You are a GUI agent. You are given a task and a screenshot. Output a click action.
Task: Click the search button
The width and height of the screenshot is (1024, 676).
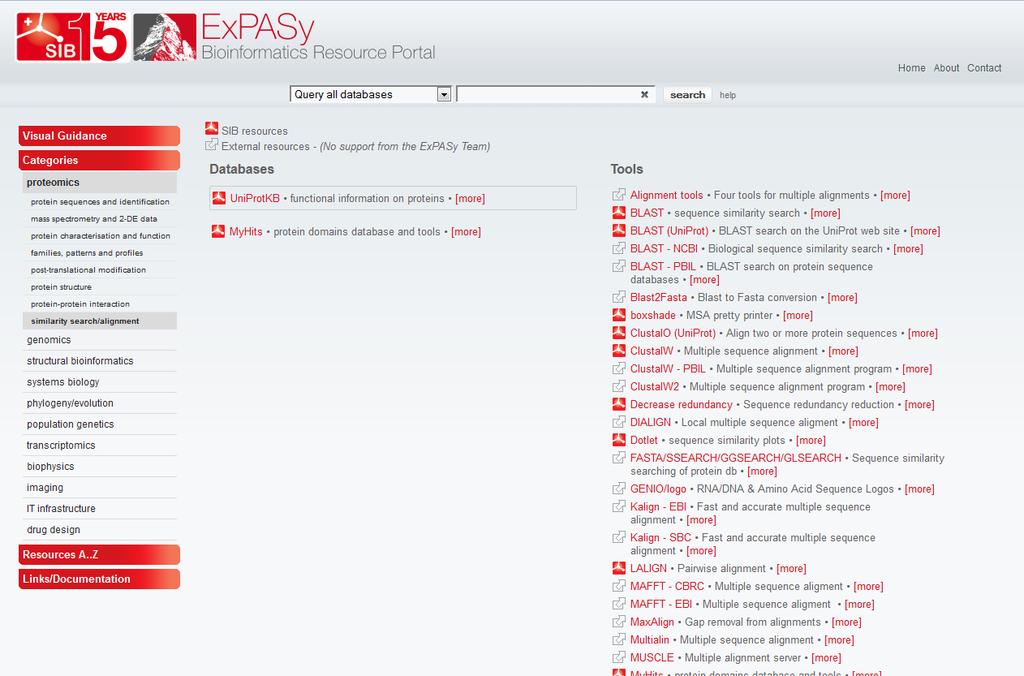688,95
